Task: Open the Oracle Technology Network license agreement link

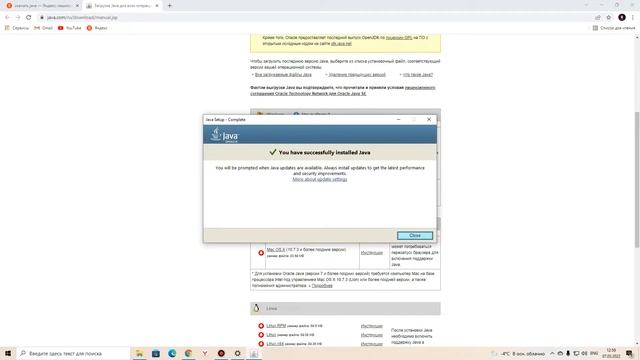Action: tap(343, 91)
